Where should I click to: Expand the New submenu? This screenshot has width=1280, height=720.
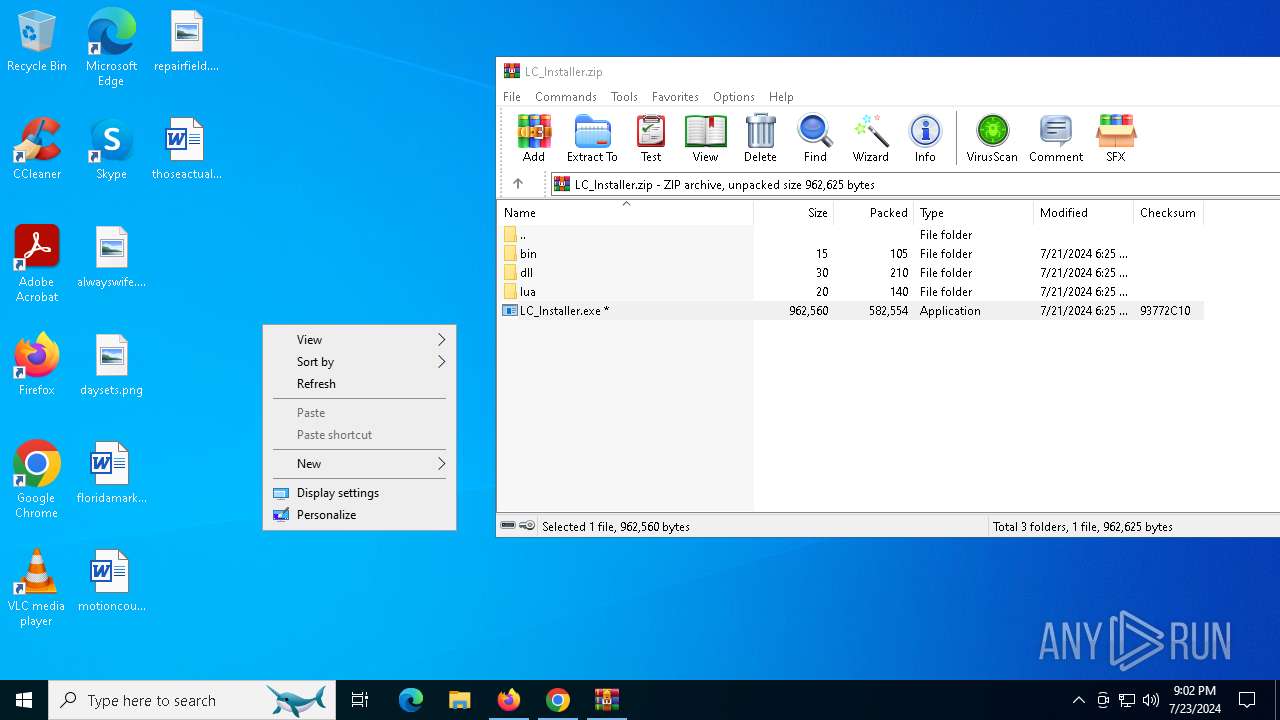point(359,464)
